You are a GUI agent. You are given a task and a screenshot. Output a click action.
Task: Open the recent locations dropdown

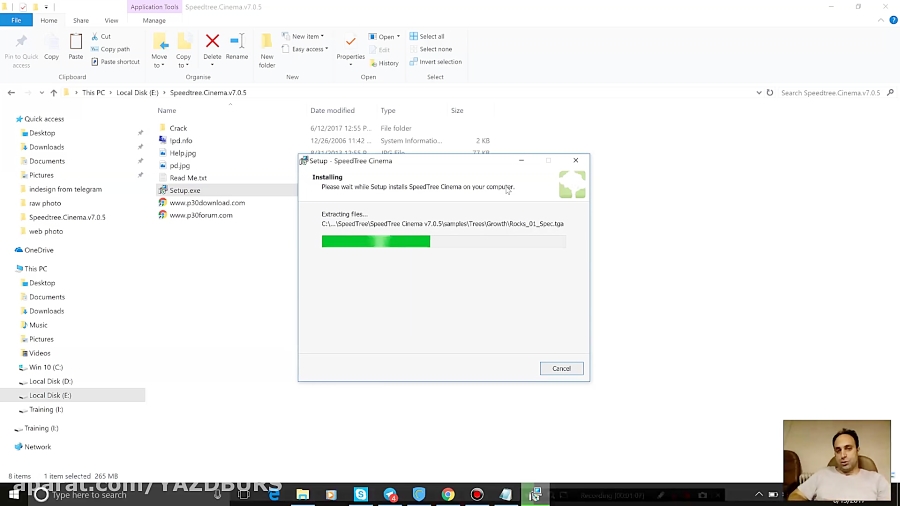tap(41, 92)
